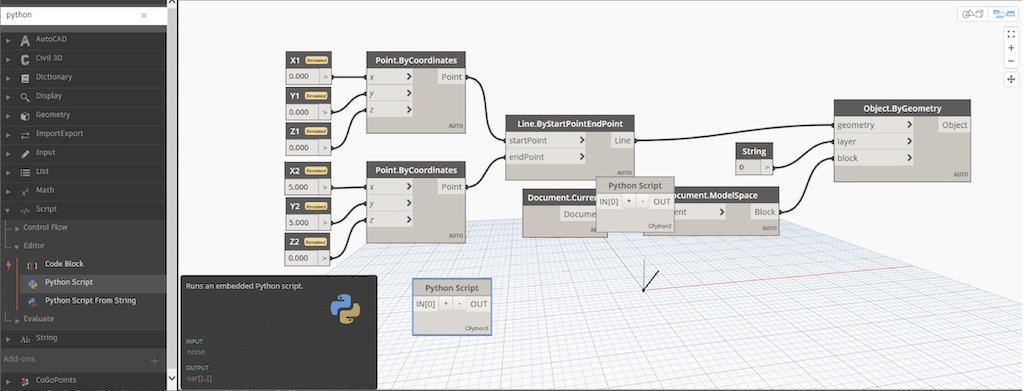The height and width of the screenshot is (391, 1024).
Task: Clear the 'python' search with the X icon
Action: coord(144,15)
